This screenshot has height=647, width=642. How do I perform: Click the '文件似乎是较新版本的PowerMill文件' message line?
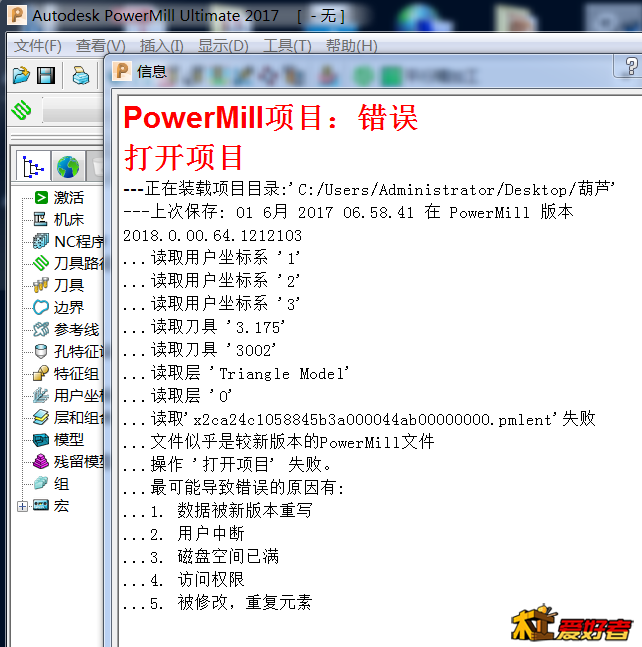pyautogui.click(x=279, y=442)
